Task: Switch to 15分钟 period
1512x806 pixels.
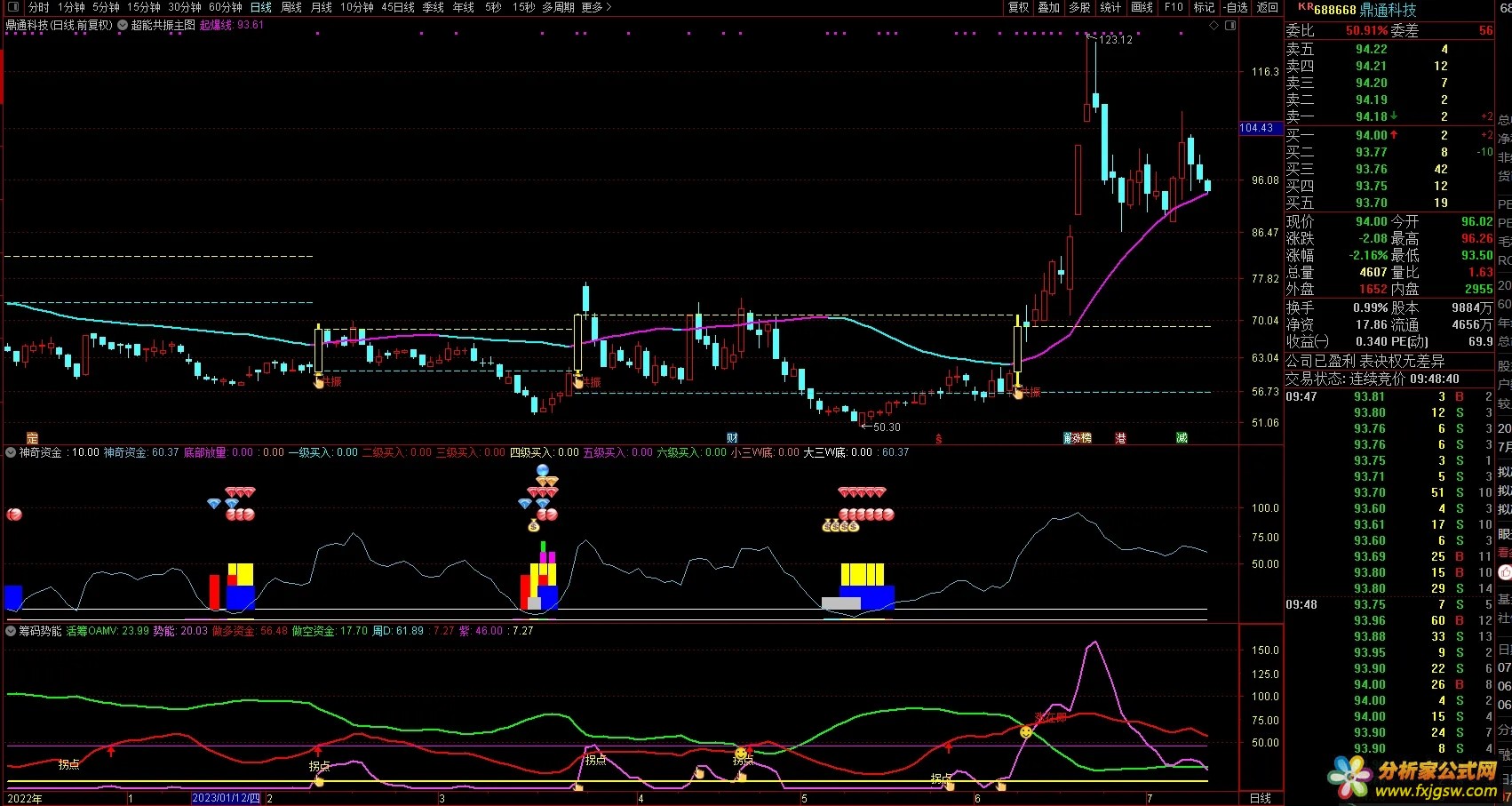Action: (143, 7)
